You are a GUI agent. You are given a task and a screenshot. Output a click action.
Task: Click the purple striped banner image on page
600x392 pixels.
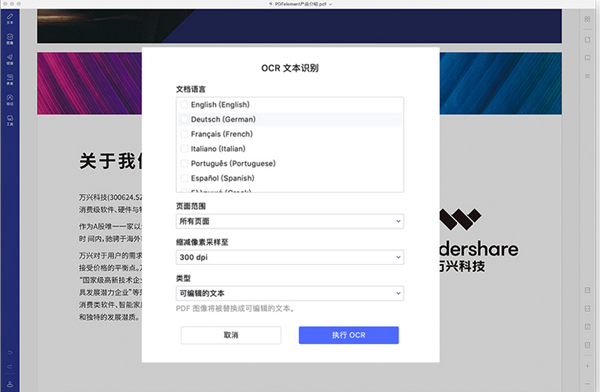tap(90, 83)
